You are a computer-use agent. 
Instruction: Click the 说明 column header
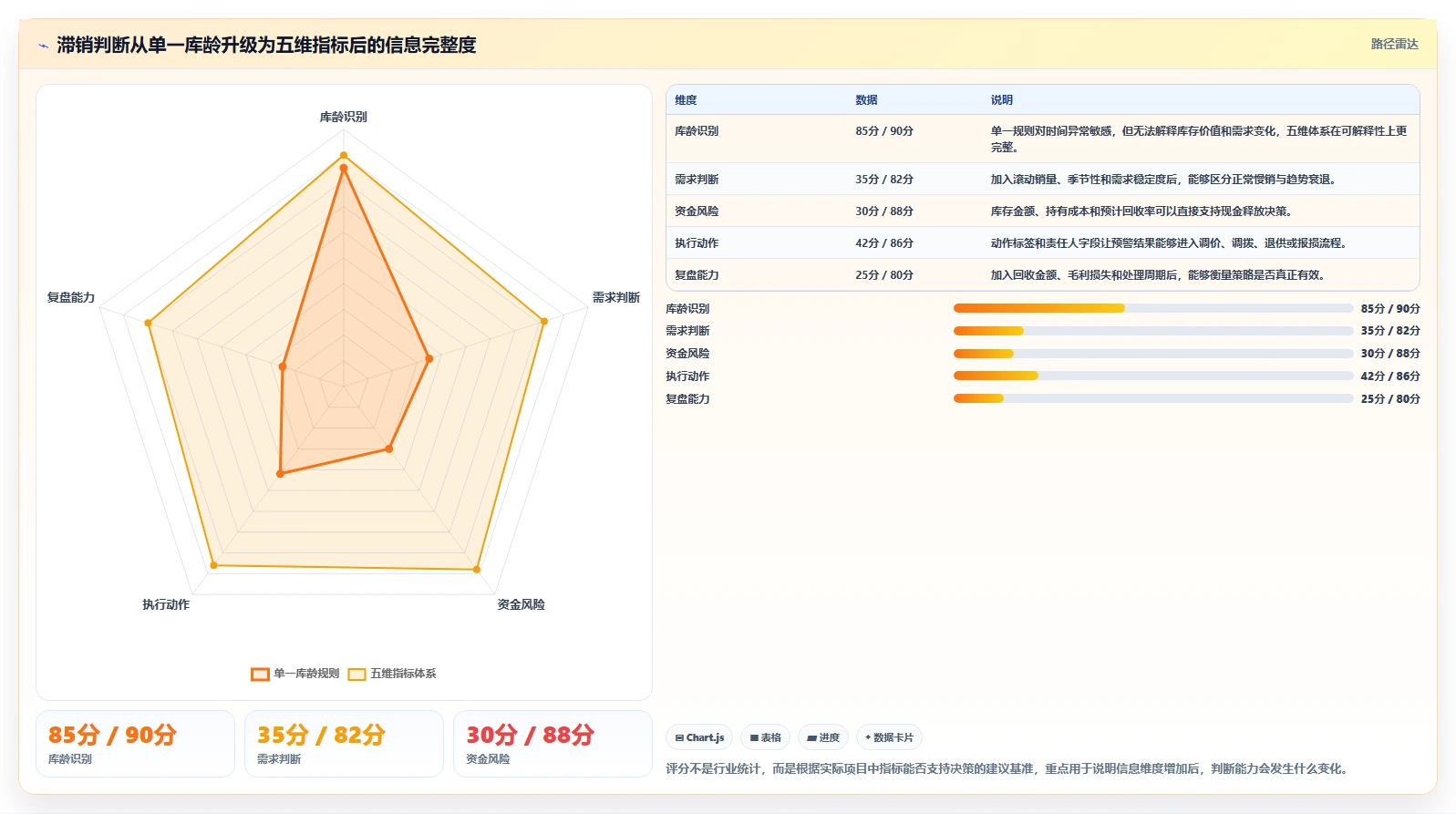(1002, 100)
